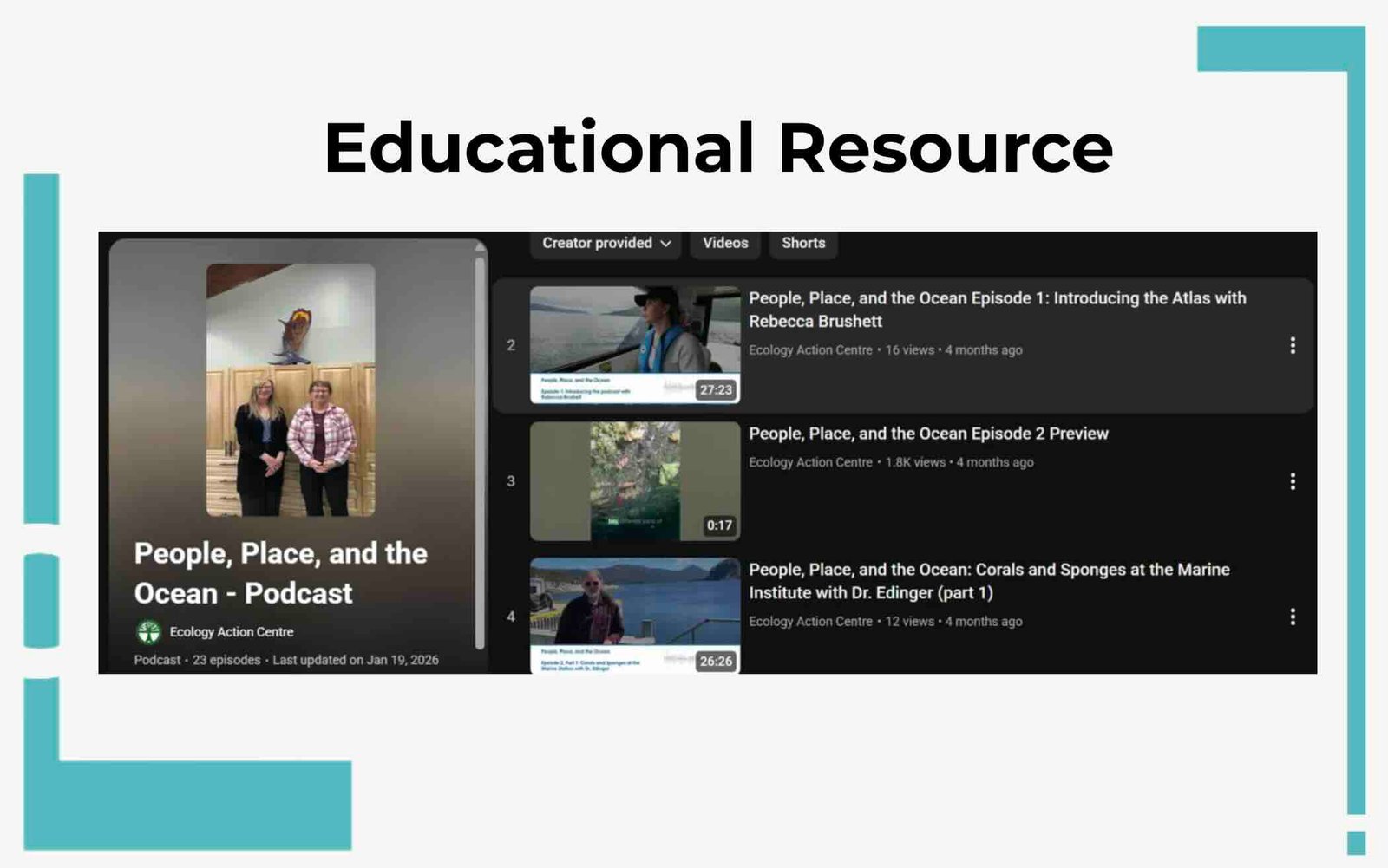
Task: Click '23 episodes' in the podcast details line
Action: 226,660
